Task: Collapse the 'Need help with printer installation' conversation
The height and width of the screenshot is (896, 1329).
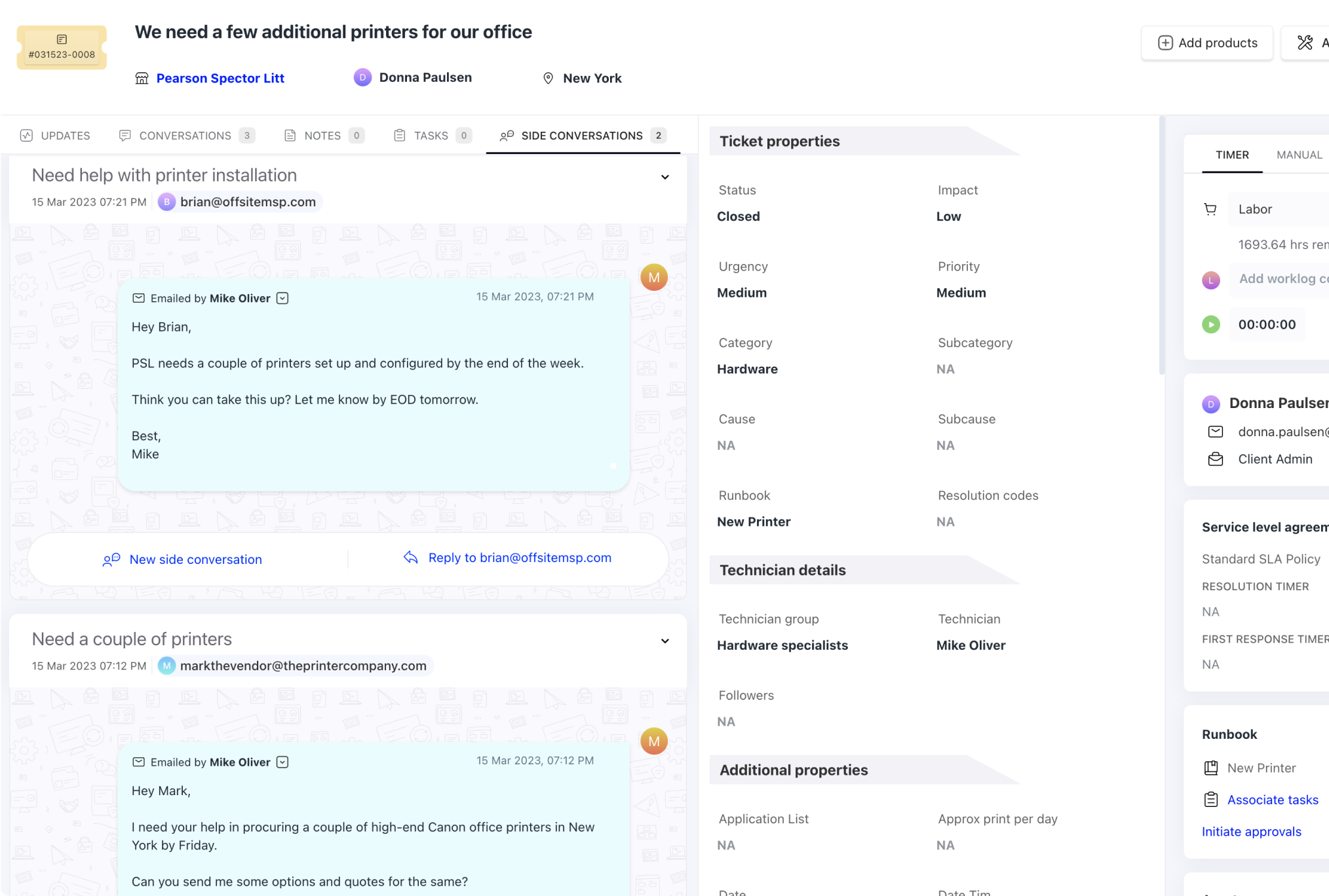Action: point(664,177)
